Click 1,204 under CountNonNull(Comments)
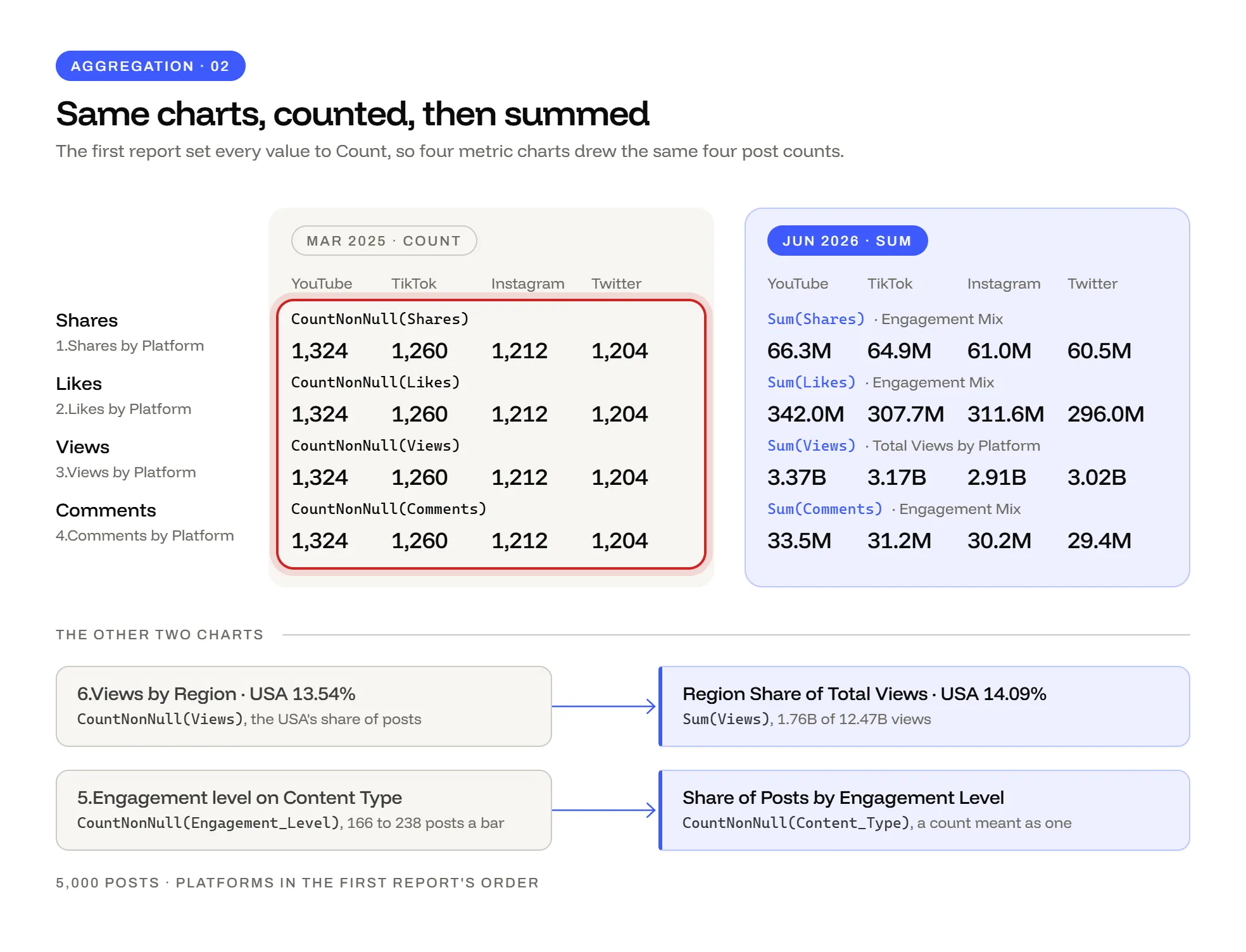This screenshot has width=1246, height=952. (x=620, y=541)
